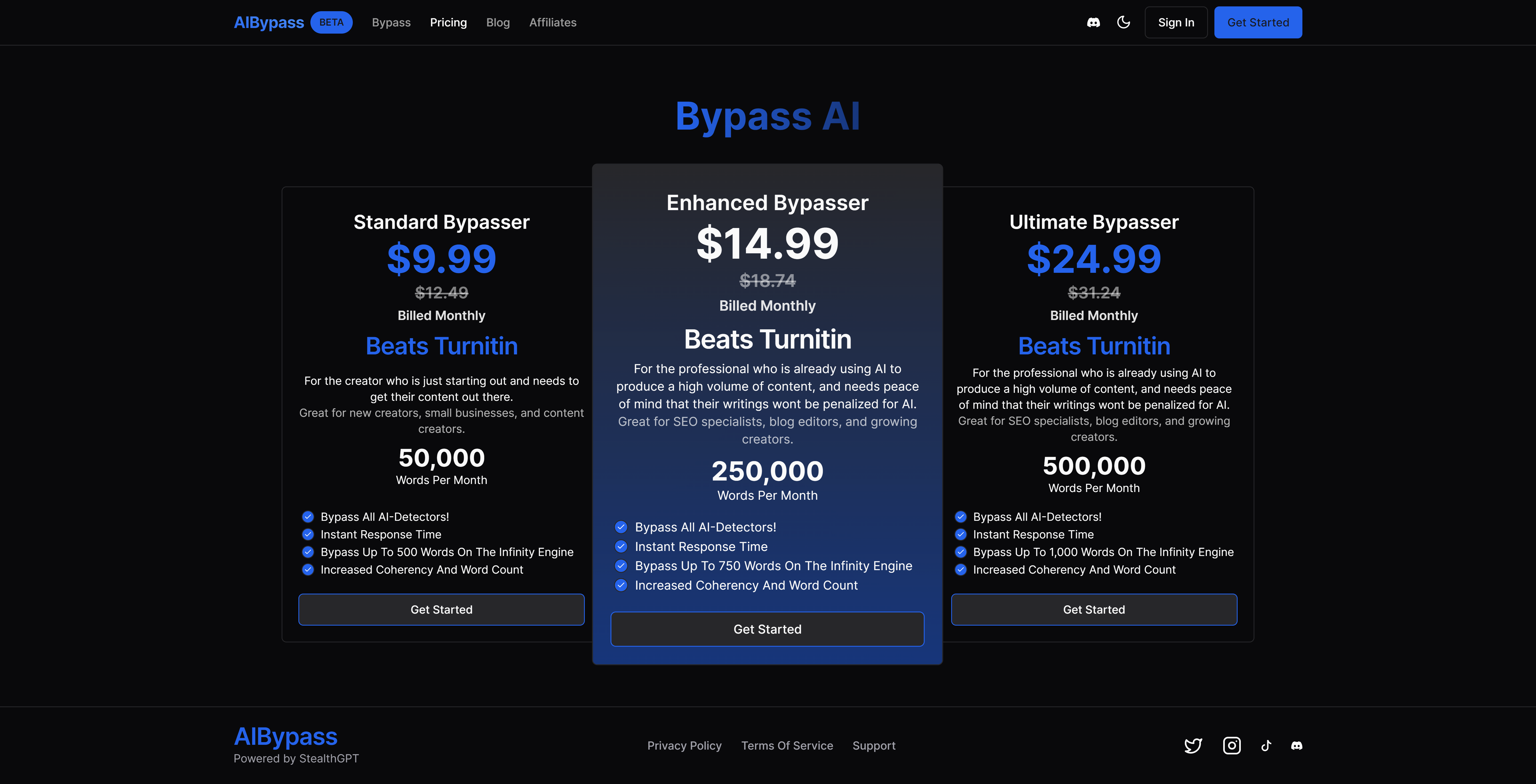Start the Ultimate Bypasser plan
The width and height of the screenshot is (1536, 784).
(1094, 609)
